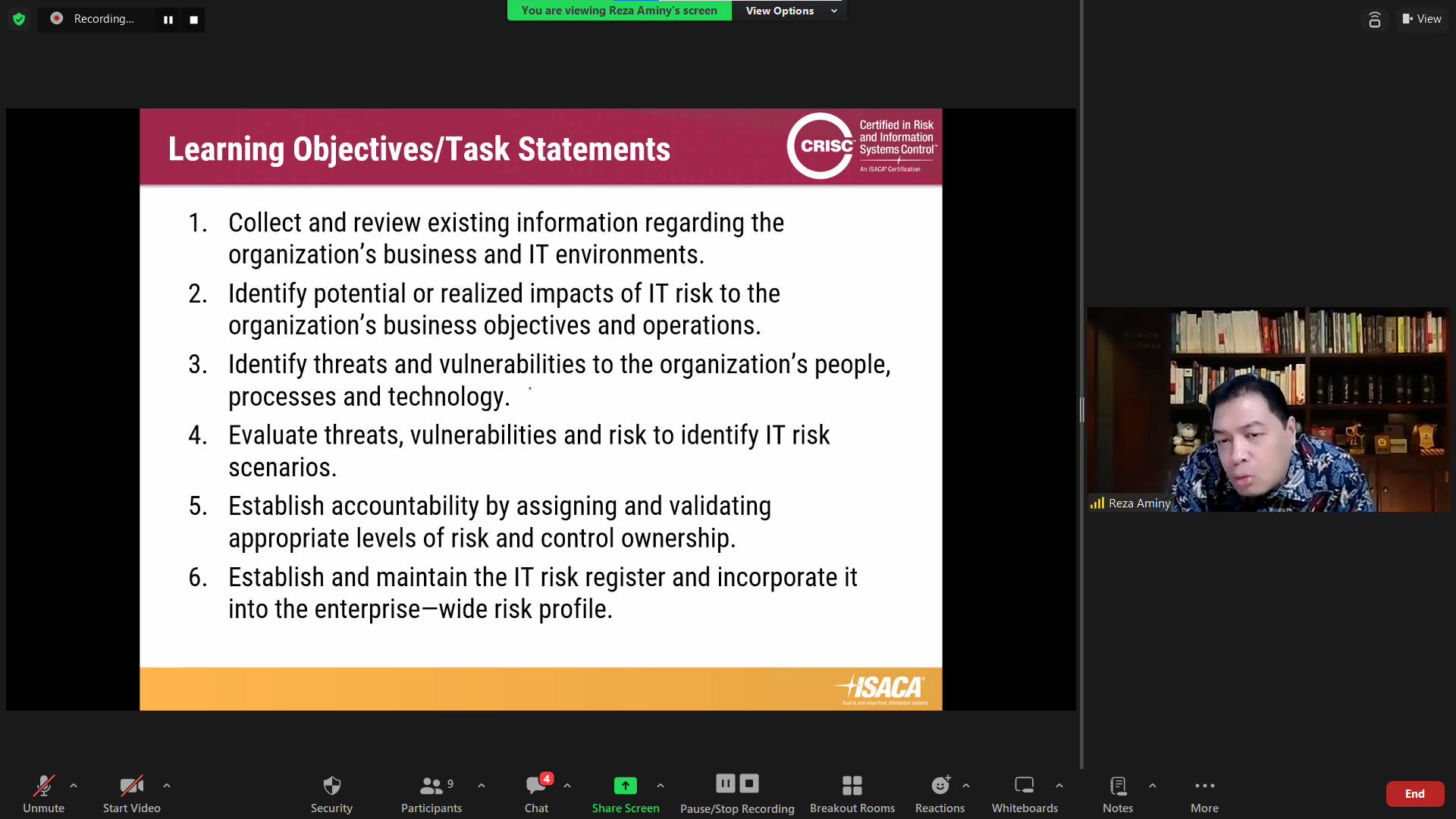Expand video options next to Start Video
This screenshot has height=819, width=1456.
coord(167,786)
